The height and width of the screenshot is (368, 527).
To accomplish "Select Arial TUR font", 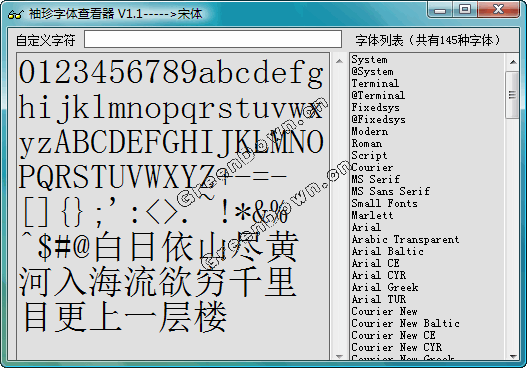I will click(379, 299).
